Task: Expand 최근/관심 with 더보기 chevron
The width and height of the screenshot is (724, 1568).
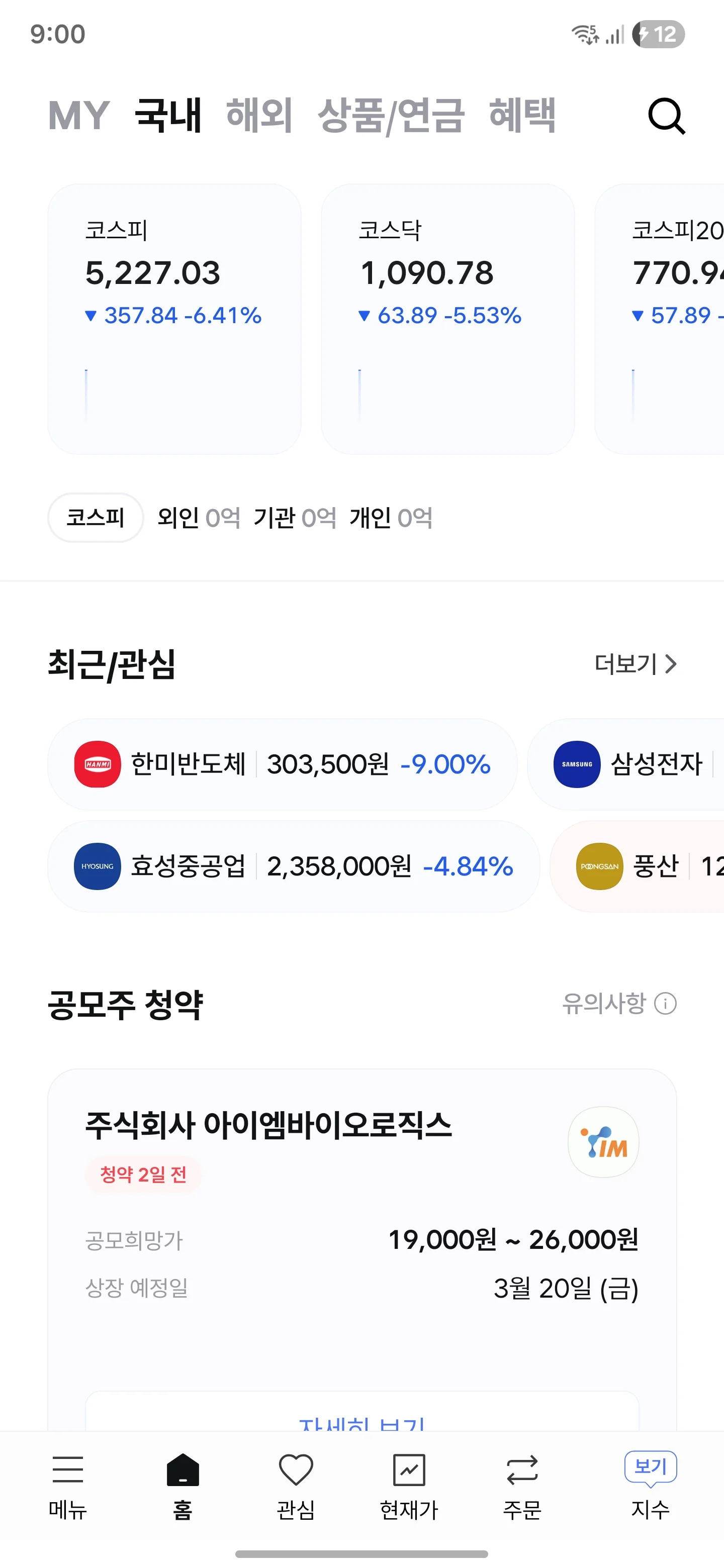Action: tap(635, 663)
